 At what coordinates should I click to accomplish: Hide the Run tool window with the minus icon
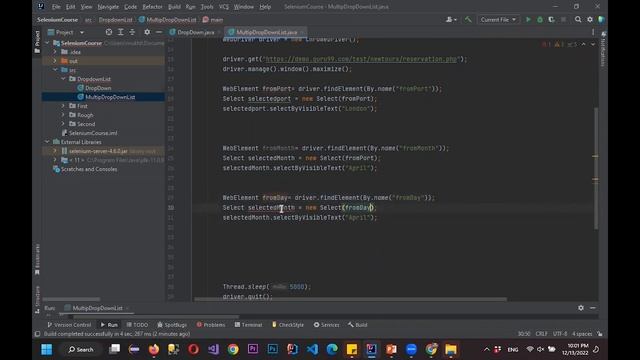(x=593, y=308)
